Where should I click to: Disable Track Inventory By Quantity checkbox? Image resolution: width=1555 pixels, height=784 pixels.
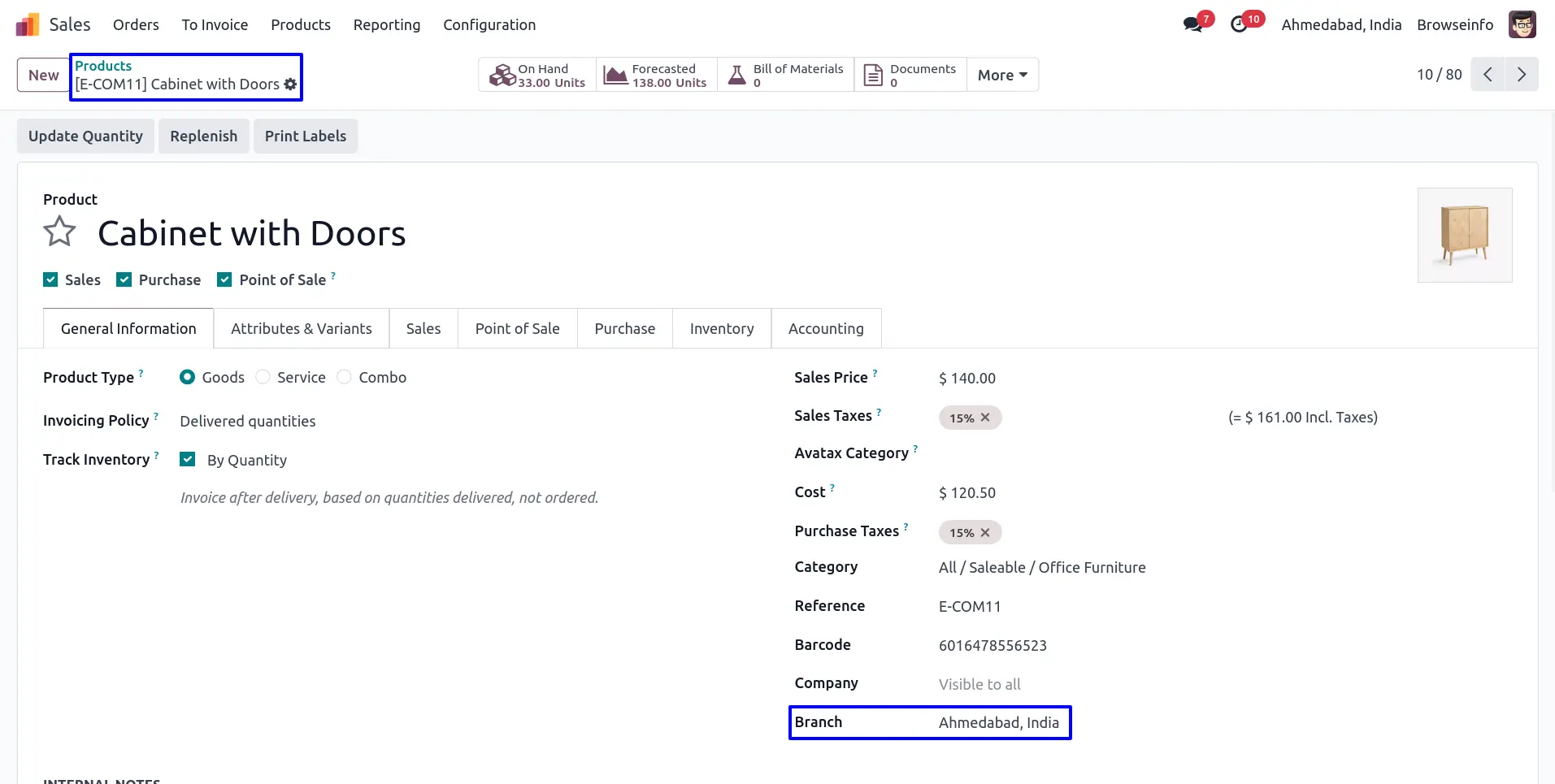click(x=188, y=460)
